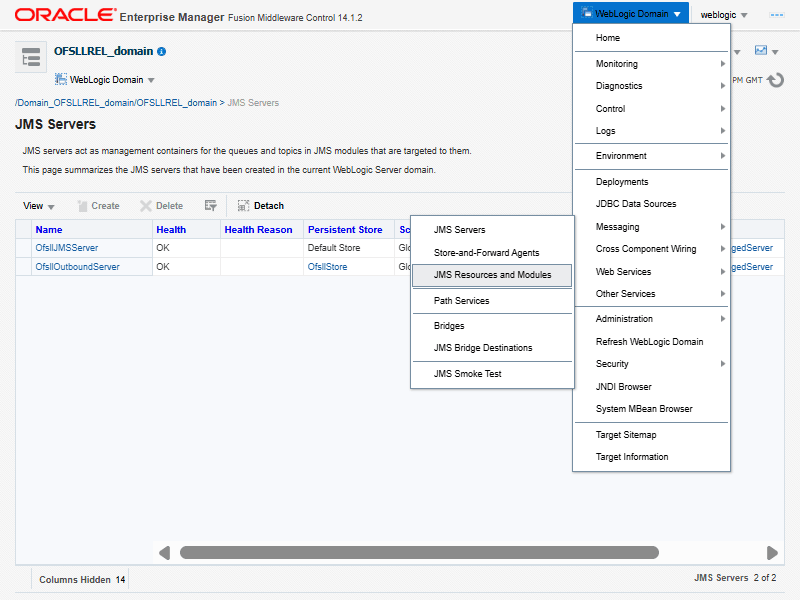Screen dimensions: 800x600
Task: Click the Detach button label
Action: tap(269, 206)
